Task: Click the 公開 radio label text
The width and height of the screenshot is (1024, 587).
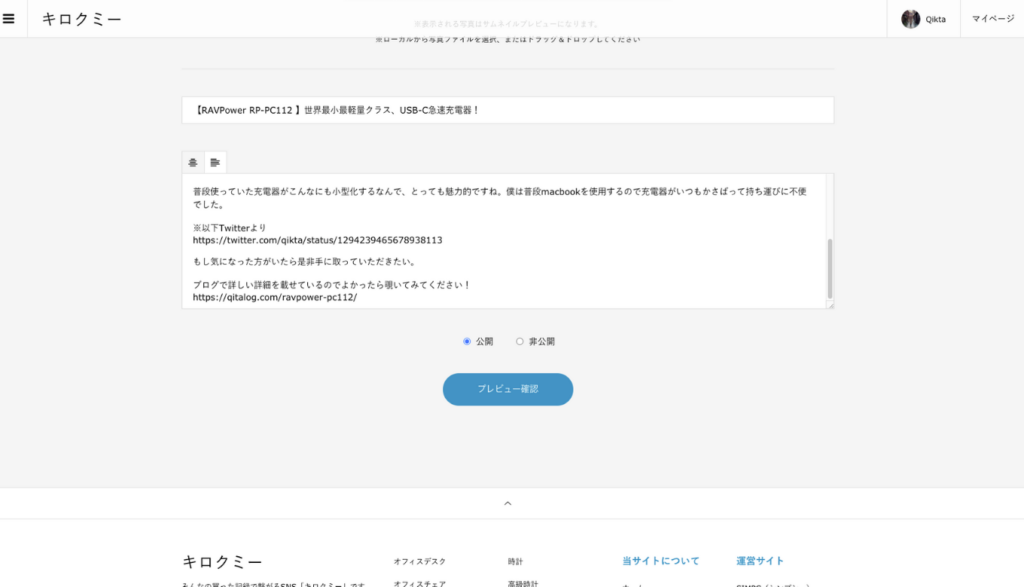Action: tap(484, 341)
